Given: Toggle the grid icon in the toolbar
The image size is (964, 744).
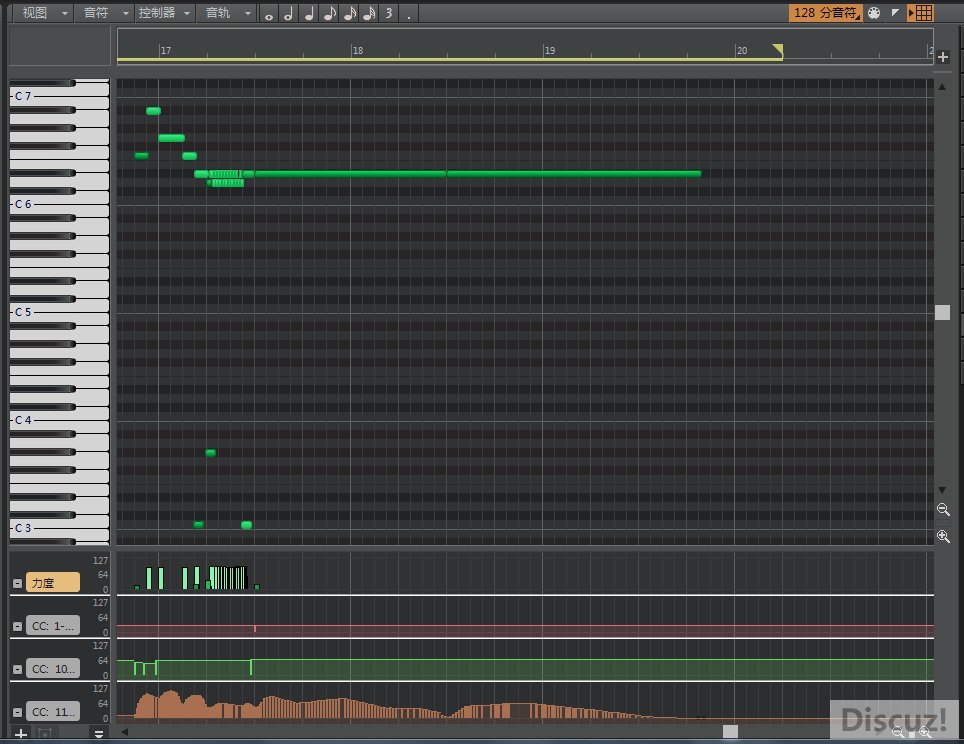Looking at the screenshot, I should (921, 13).
